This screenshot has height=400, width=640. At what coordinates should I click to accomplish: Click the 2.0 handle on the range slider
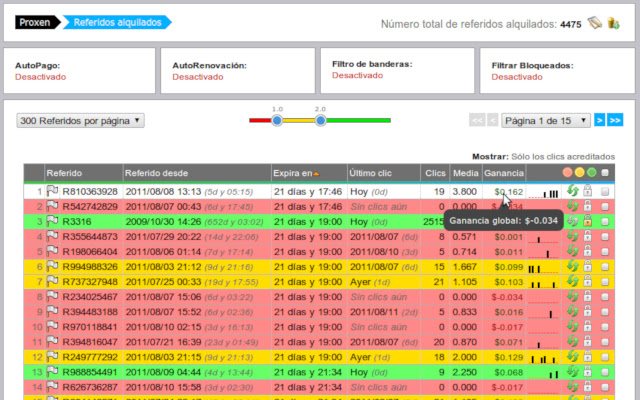[x=320, y=120]
